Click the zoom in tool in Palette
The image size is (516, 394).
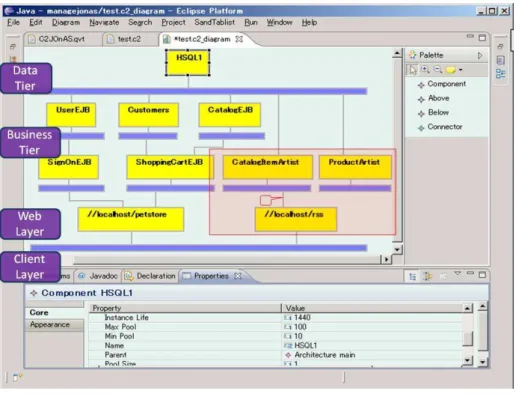[425, 70]
